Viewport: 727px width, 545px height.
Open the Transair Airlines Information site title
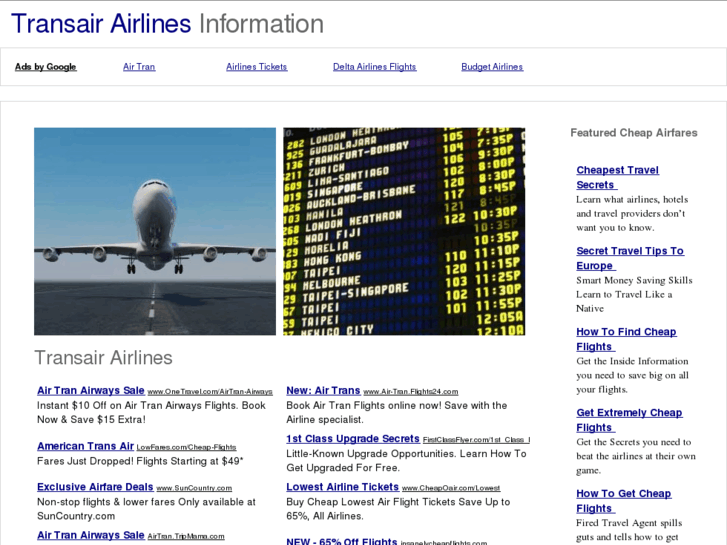click(x=167, y=24)
